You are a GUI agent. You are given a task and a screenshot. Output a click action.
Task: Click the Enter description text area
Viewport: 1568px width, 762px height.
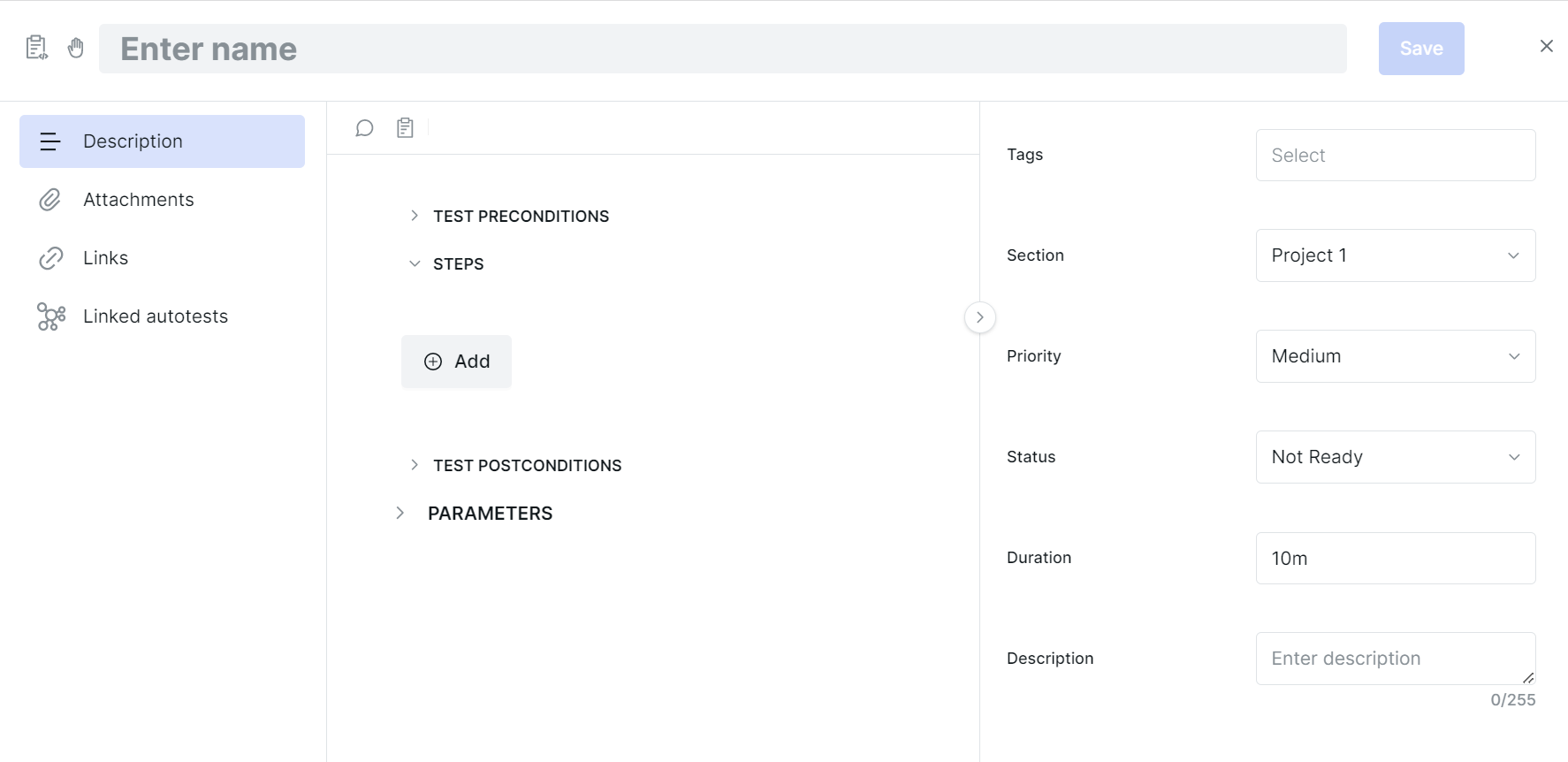(x=1396, y=659)
